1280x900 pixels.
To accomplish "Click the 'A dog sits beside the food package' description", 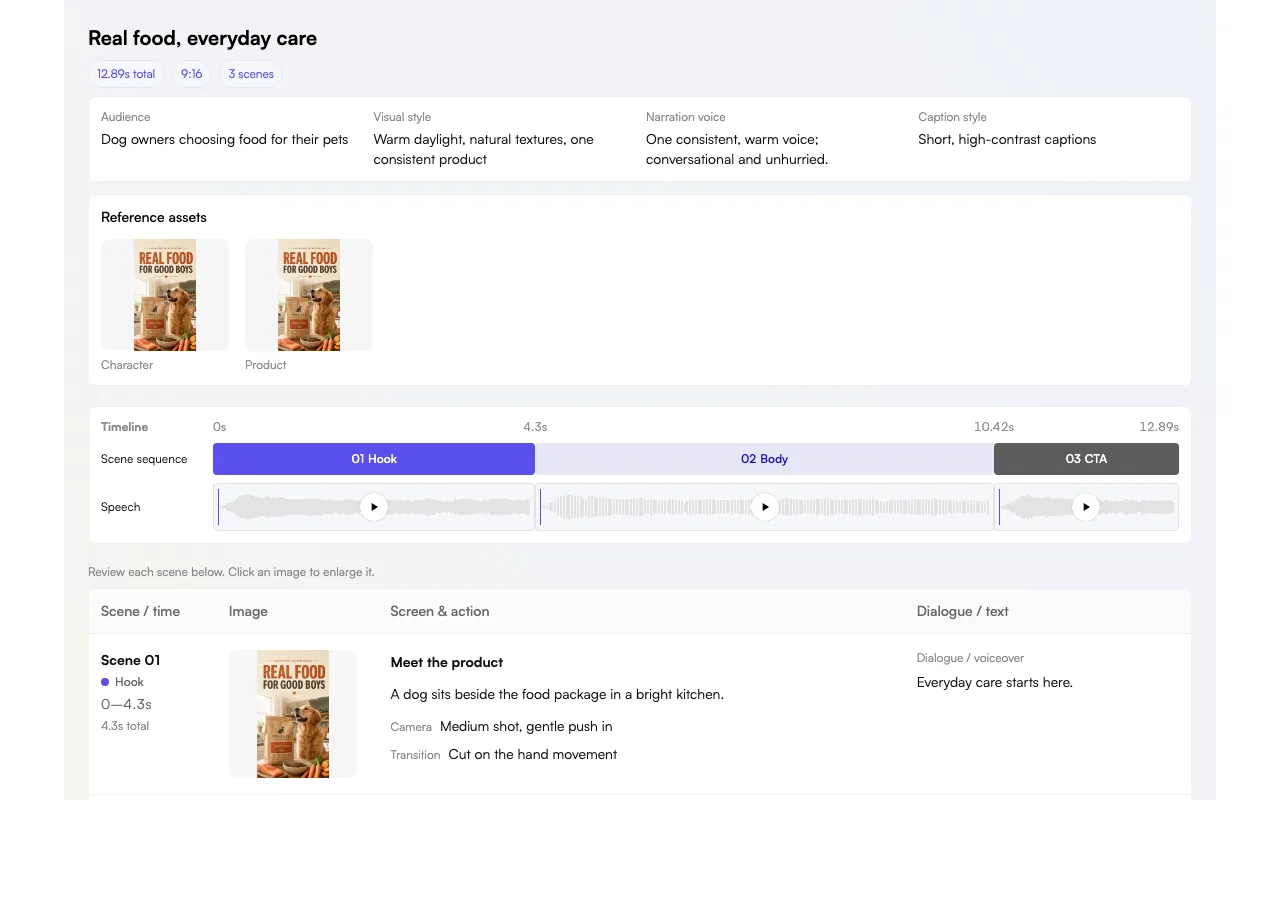I will [x=557, y=694].
